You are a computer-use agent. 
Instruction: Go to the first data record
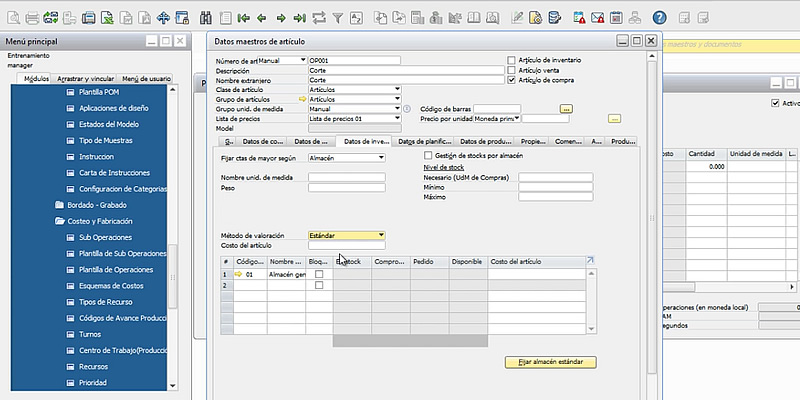[x=243, y=18]
